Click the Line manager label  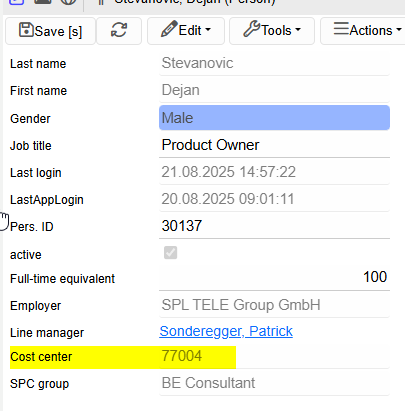[x=47, y=333]
